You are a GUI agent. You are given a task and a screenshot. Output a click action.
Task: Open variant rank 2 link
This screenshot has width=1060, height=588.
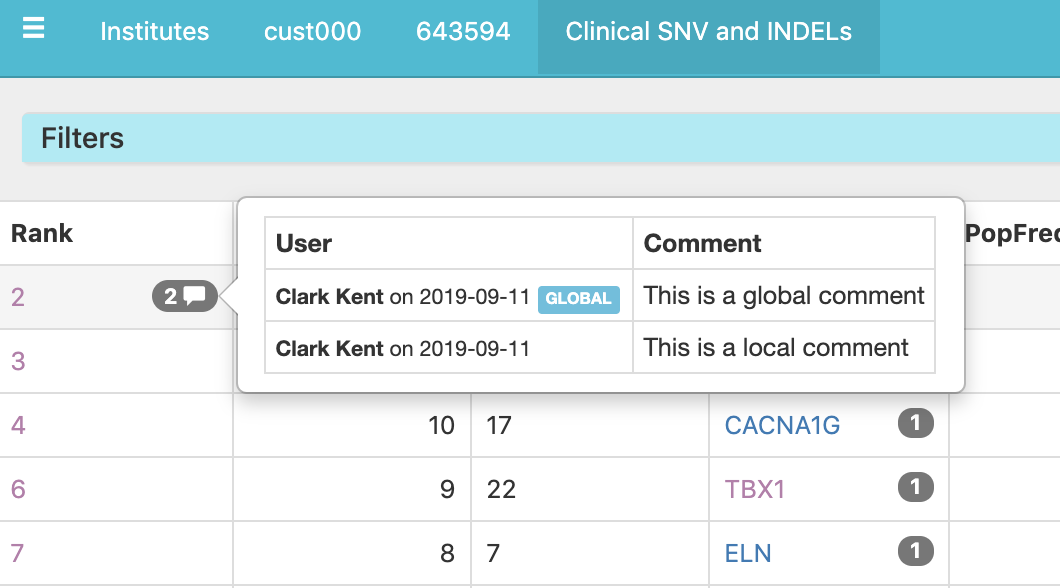point(18,297)
